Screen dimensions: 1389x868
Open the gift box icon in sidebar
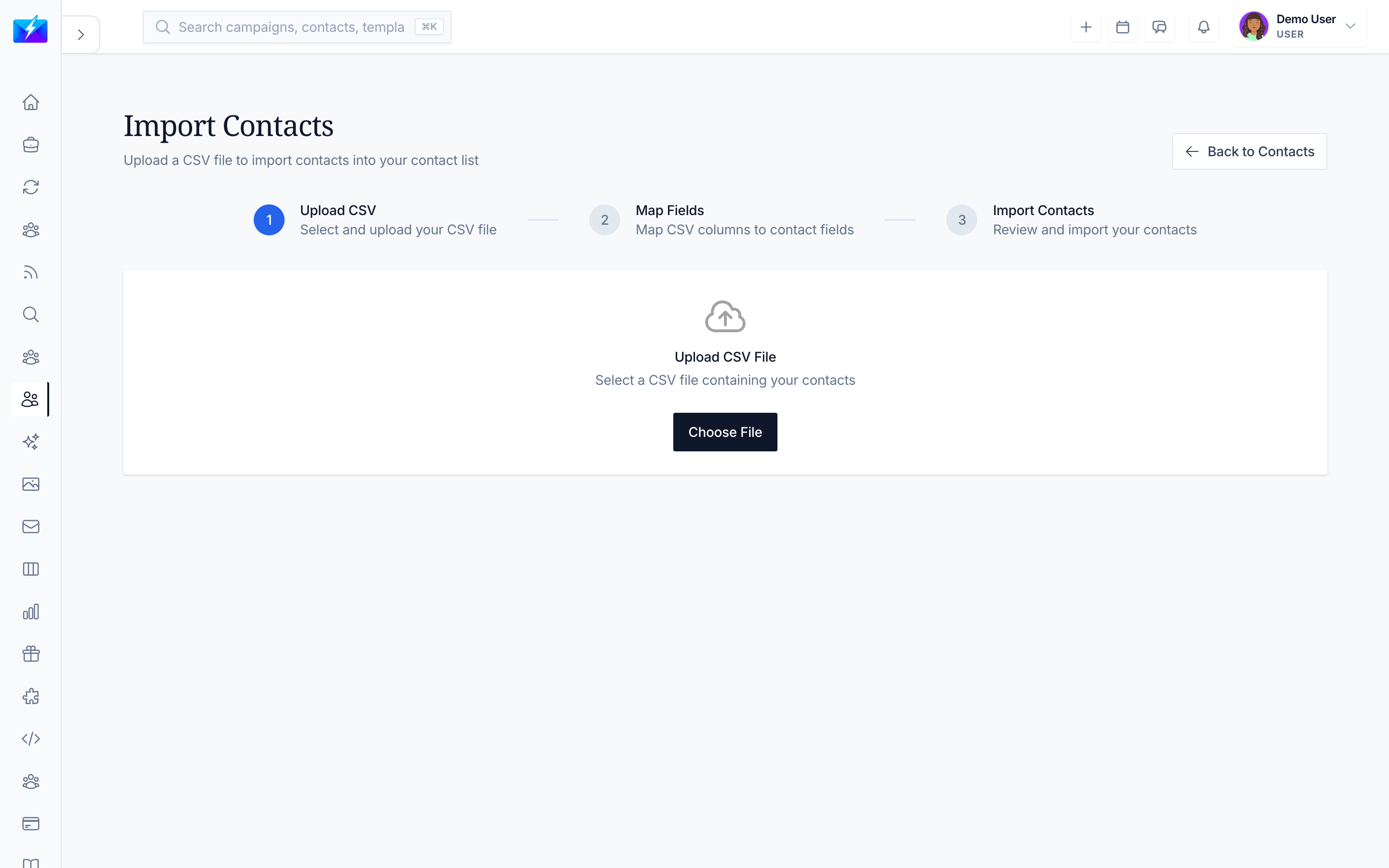[30, 654]
